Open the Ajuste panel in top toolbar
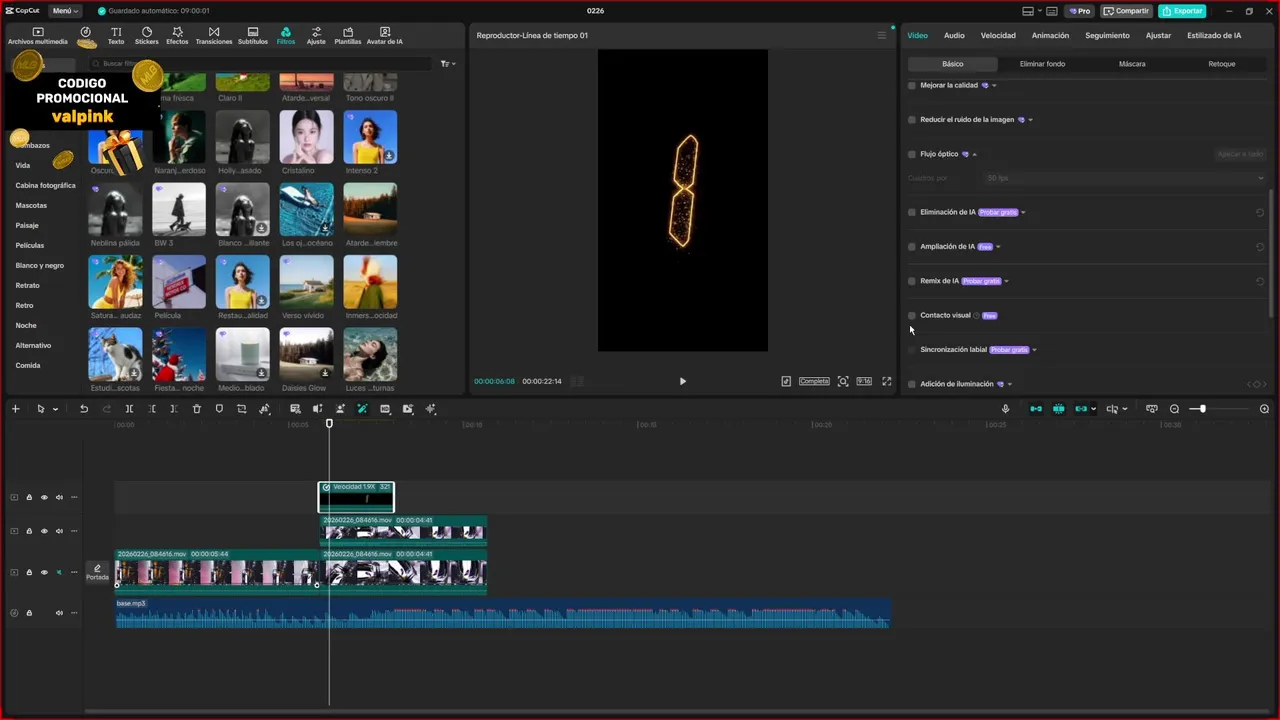This screenshot has width=1280, height=720. point(316,36)
